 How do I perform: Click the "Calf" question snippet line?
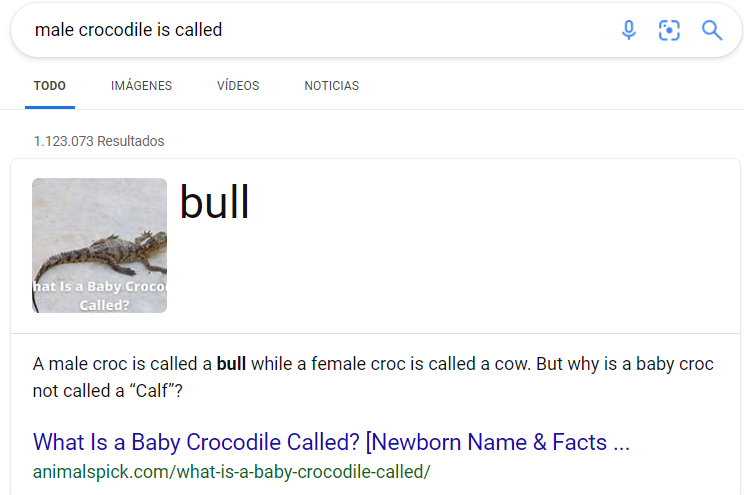pyautogui.click(x=108, y=391)
